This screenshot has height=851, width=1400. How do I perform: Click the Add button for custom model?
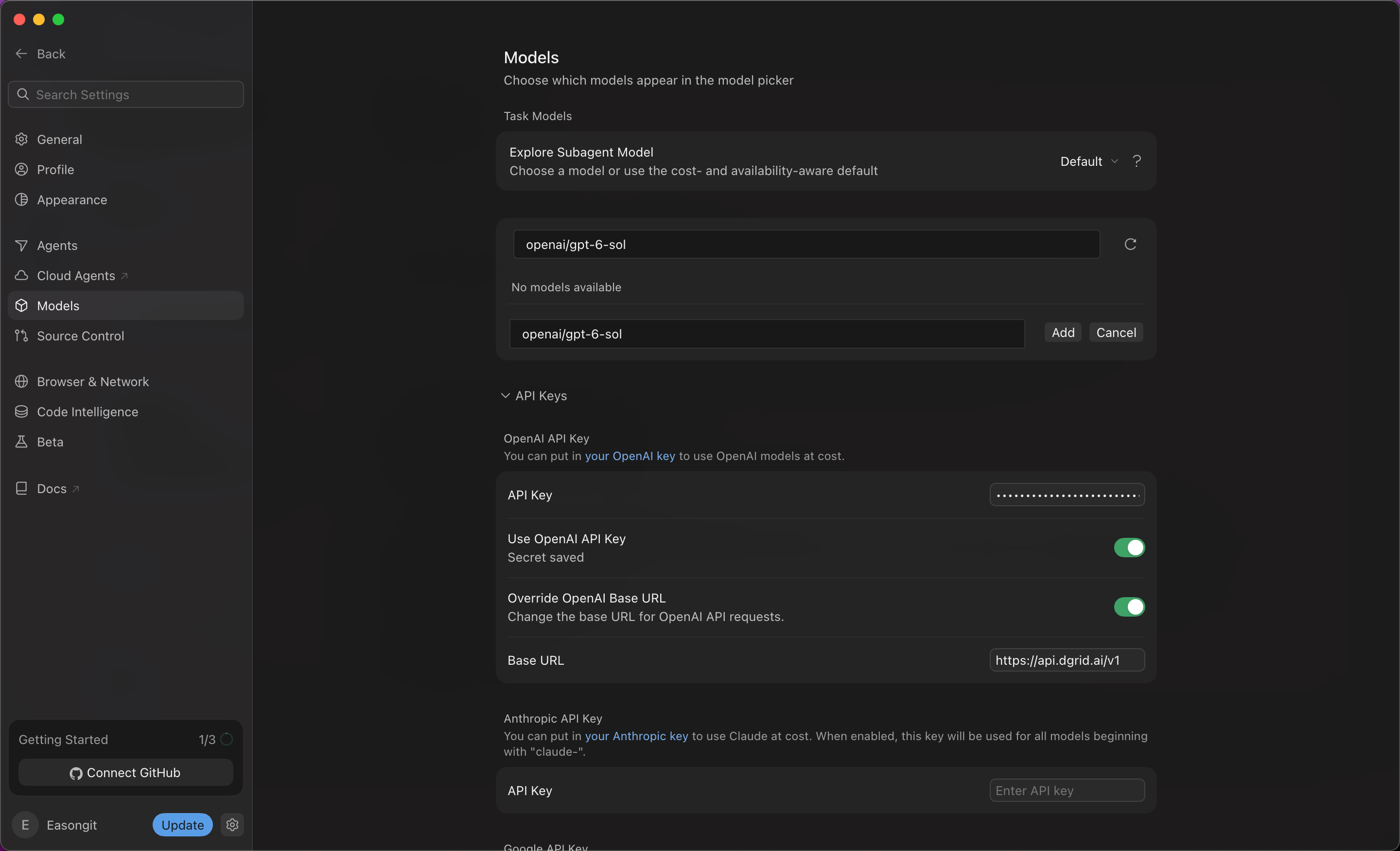[1063, 333]
